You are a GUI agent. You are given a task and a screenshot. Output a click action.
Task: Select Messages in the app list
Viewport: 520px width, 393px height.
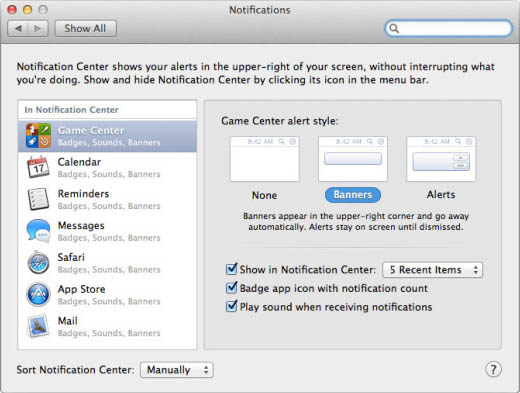(x=107, y=231)
